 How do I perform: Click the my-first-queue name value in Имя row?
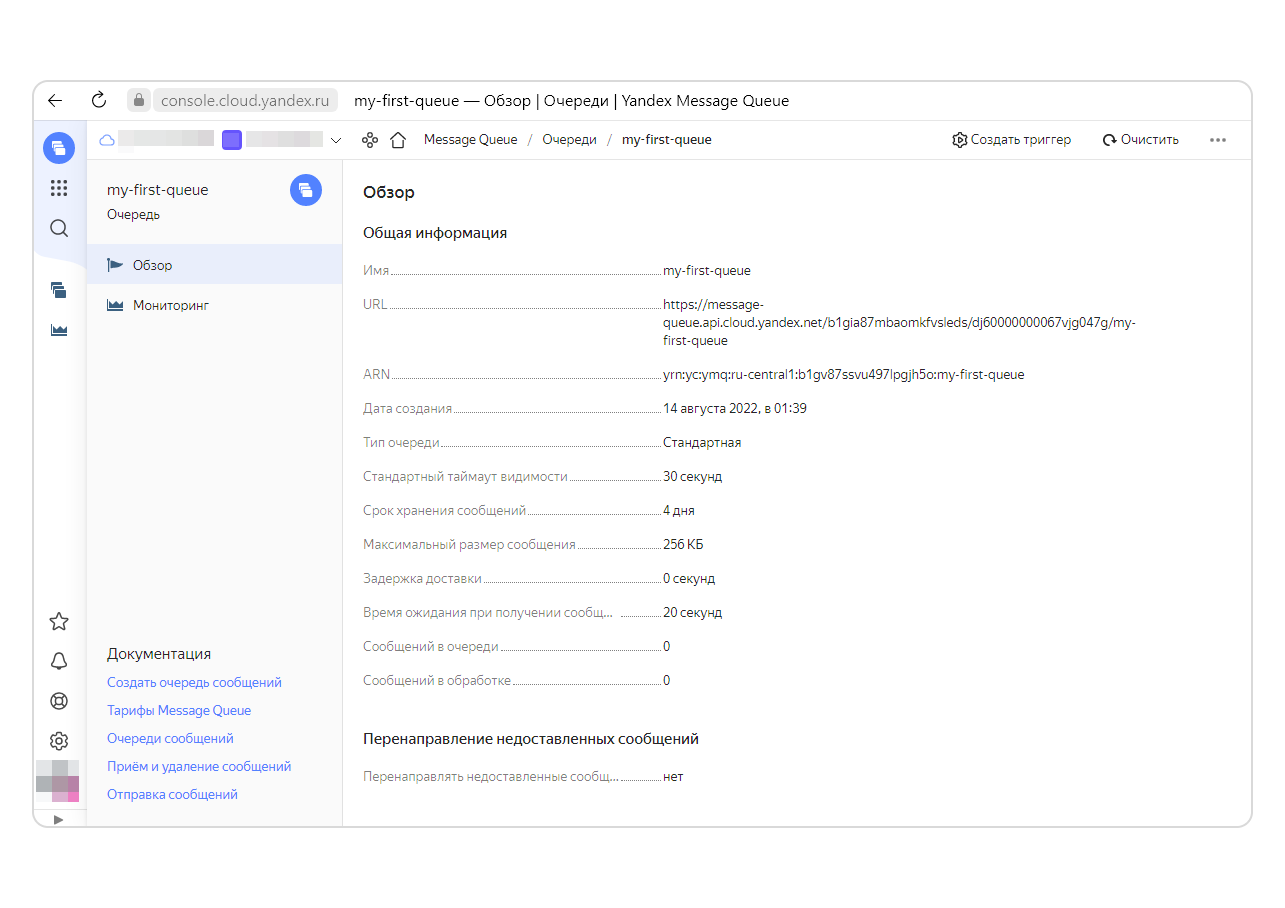(707, 271)
